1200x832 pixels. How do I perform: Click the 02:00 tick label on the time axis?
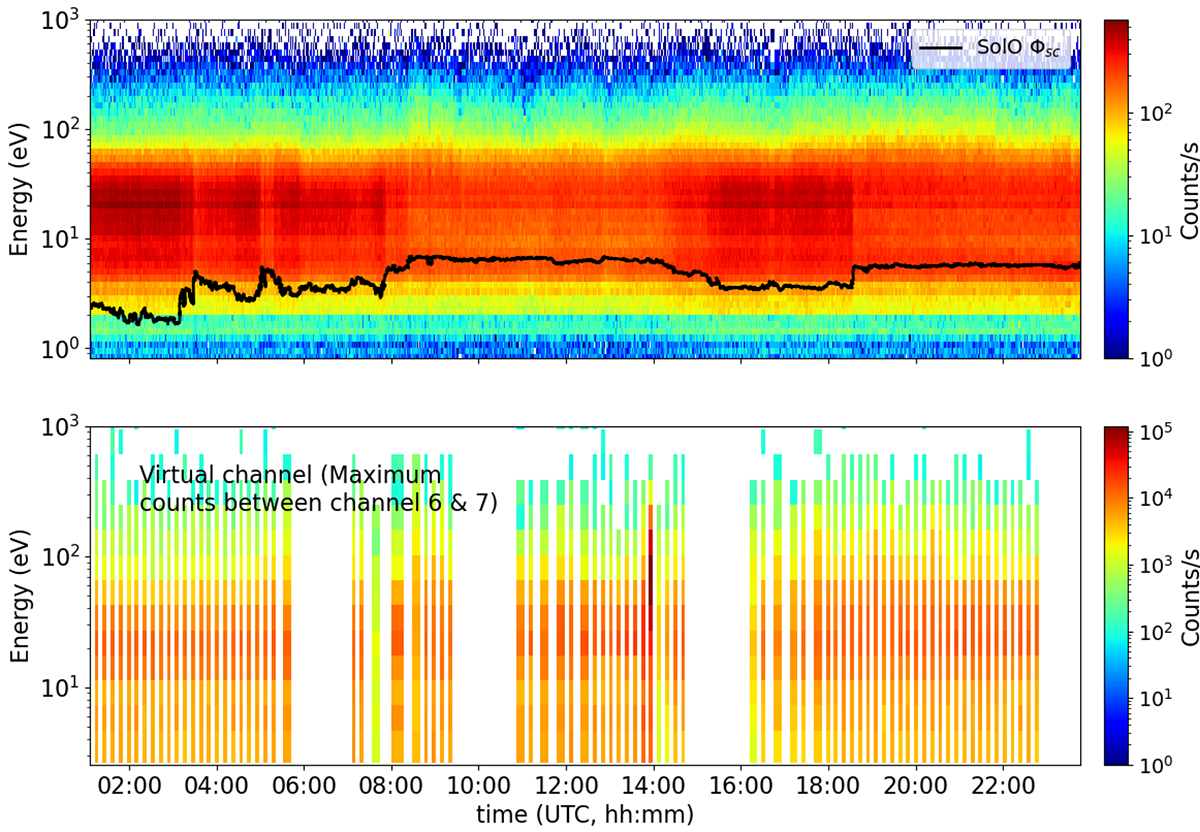click(x=129, y=785)
